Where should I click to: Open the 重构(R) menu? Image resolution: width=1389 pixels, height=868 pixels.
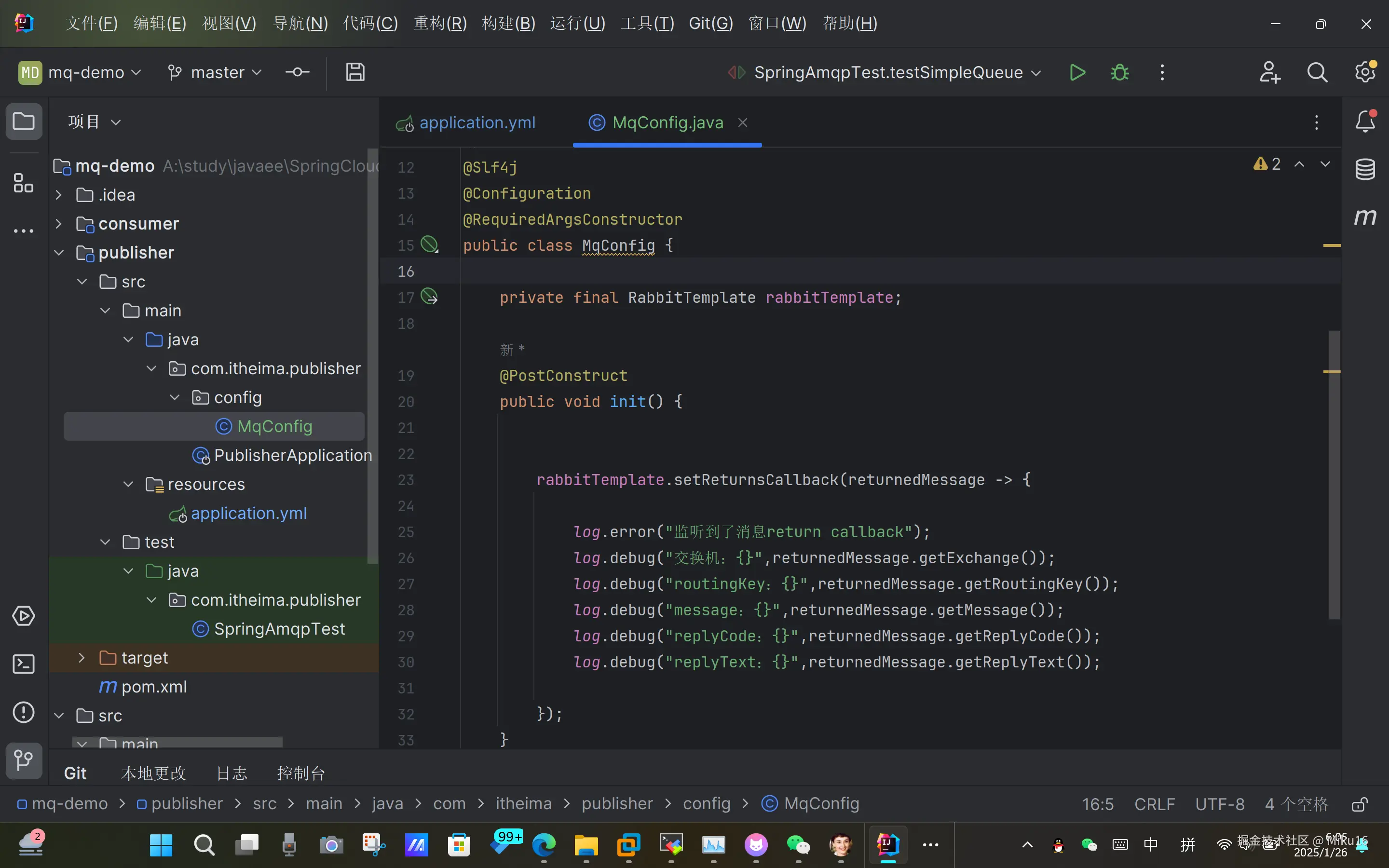tap(440, 24)
